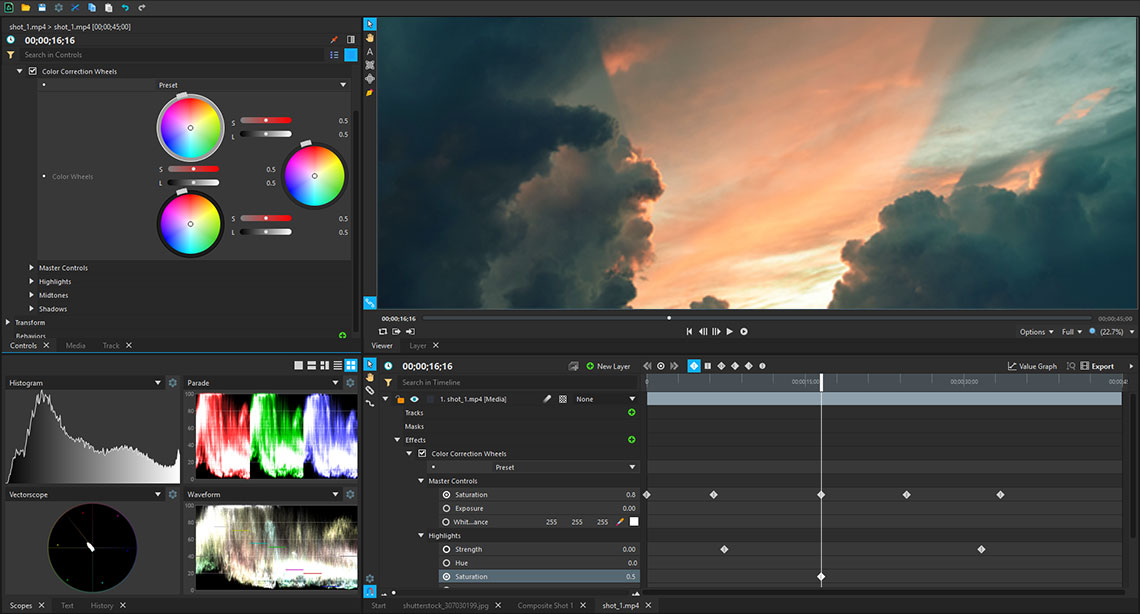Viewport: 1140px width, 614px height.
Task: Click the viewer playback scrub bar handle
Action: [669, 318]
